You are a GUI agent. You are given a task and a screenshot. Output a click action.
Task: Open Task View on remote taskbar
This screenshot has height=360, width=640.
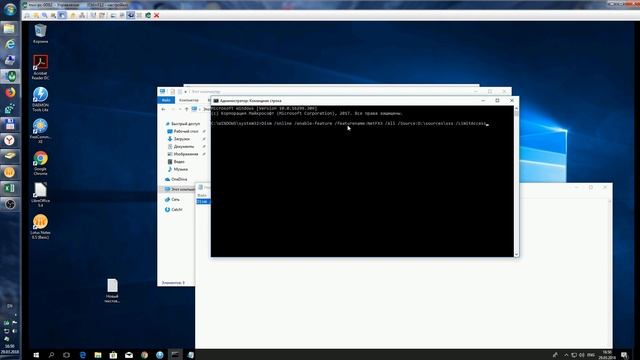[67, 355]
